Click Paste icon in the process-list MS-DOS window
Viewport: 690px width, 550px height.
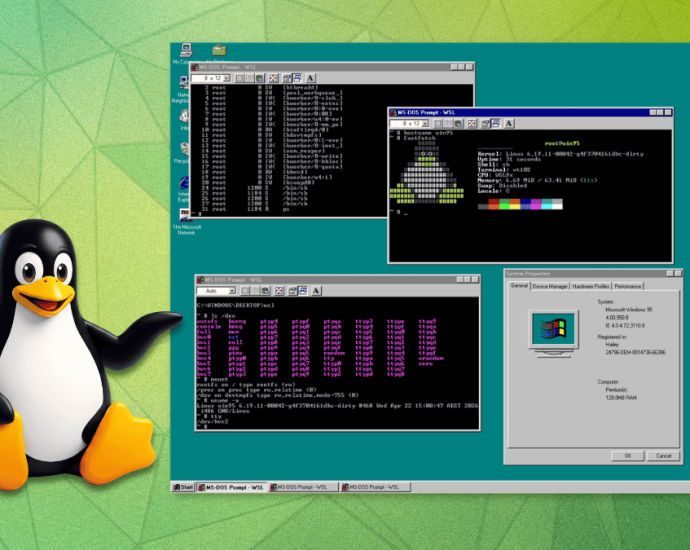click(x=260, y=78)
